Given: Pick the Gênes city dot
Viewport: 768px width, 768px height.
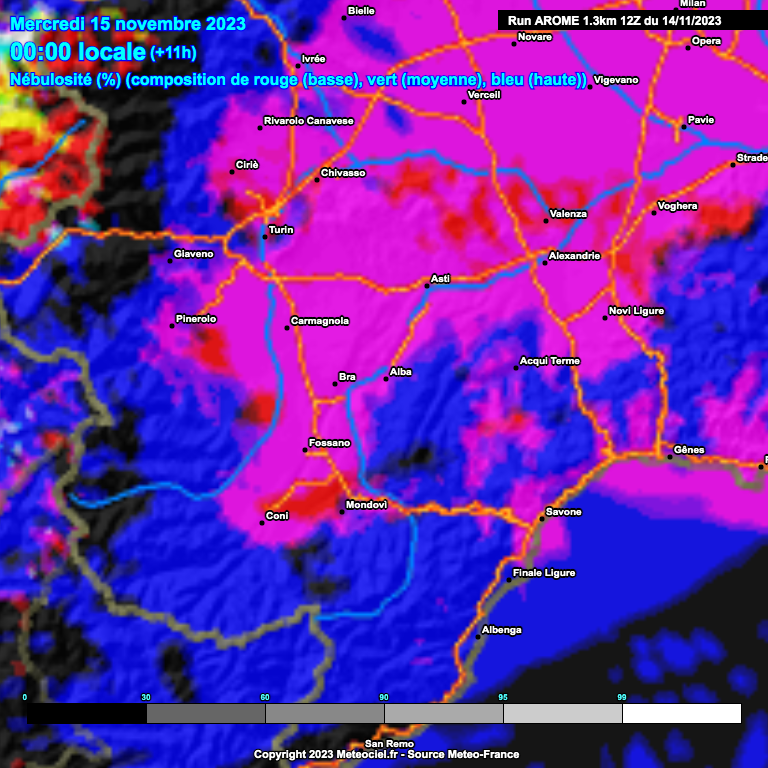Looking at the screenshot, I should coord(670,457).
